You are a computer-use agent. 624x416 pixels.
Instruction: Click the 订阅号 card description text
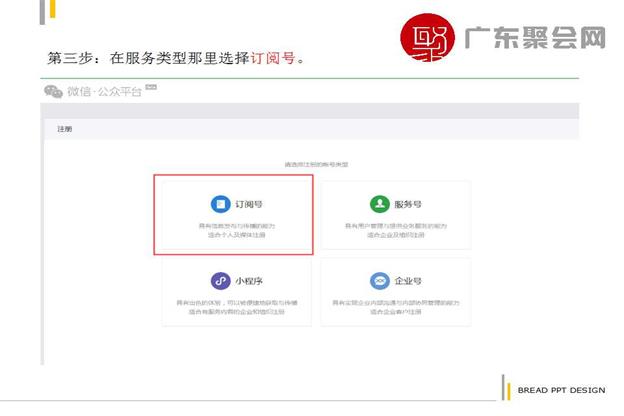[x=236, y=231]
